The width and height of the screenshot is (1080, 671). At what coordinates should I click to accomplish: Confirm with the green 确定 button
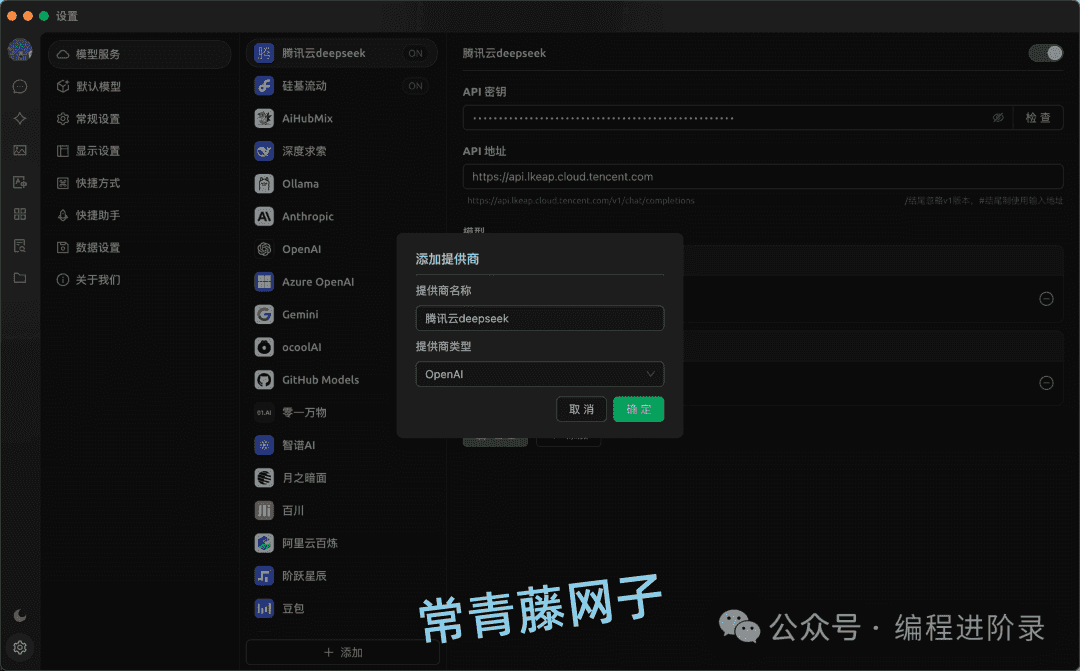(x=638, y=409)
